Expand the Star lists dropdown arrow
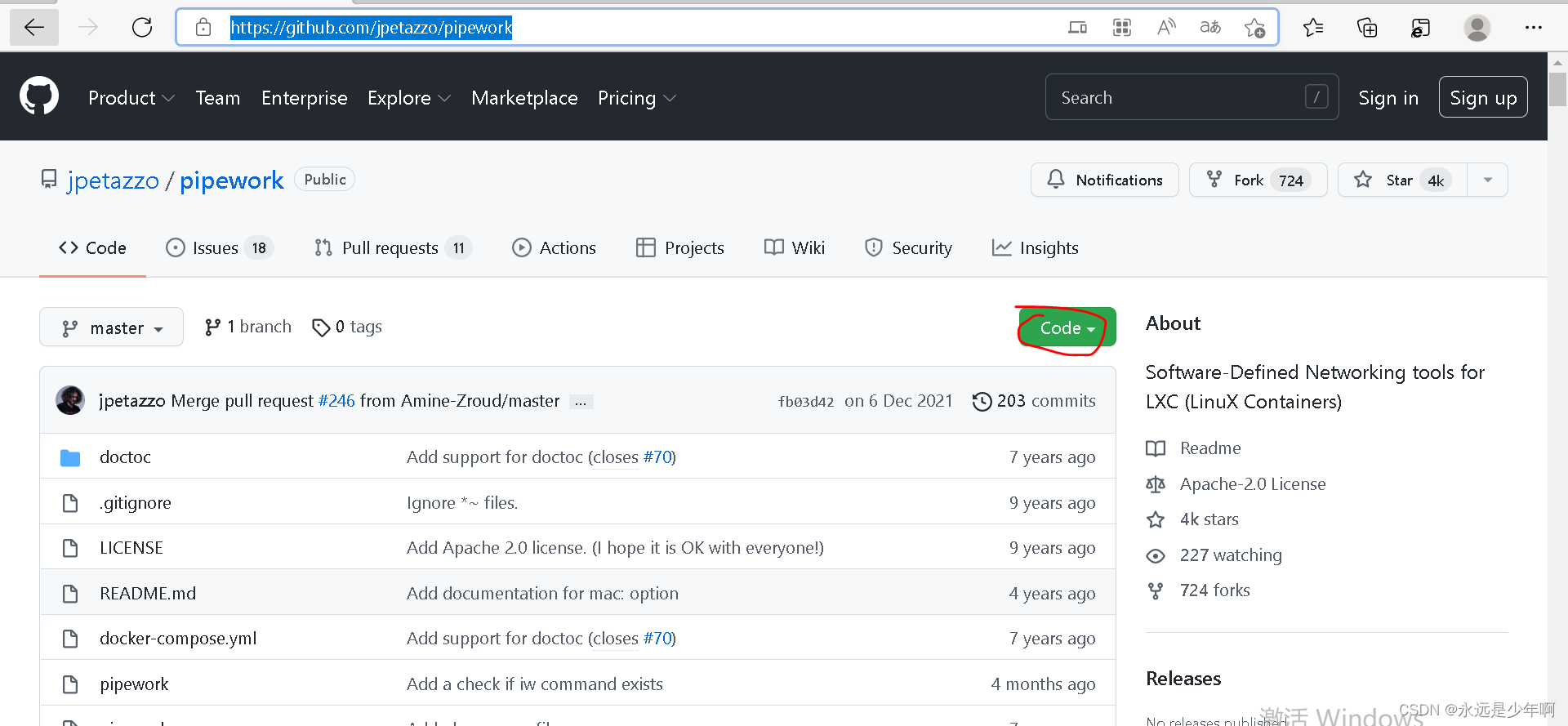Viewport: 1568px width, 726px height. [x=1488, y=180]
